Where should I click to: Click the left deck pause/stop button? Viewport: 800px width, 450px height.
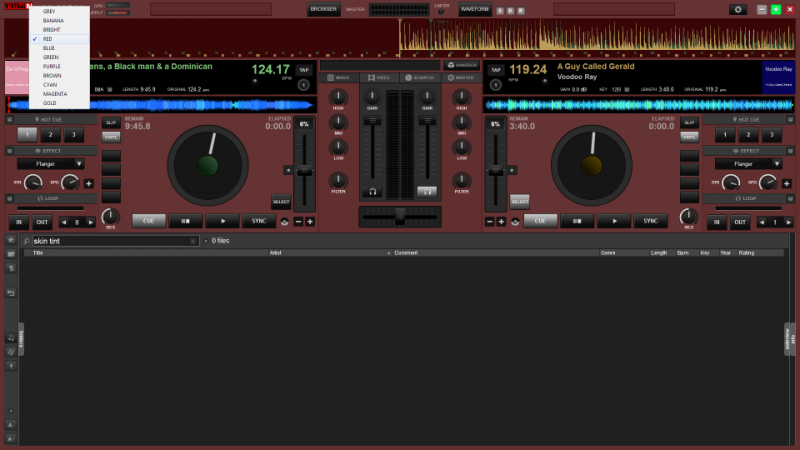(187, 221)
